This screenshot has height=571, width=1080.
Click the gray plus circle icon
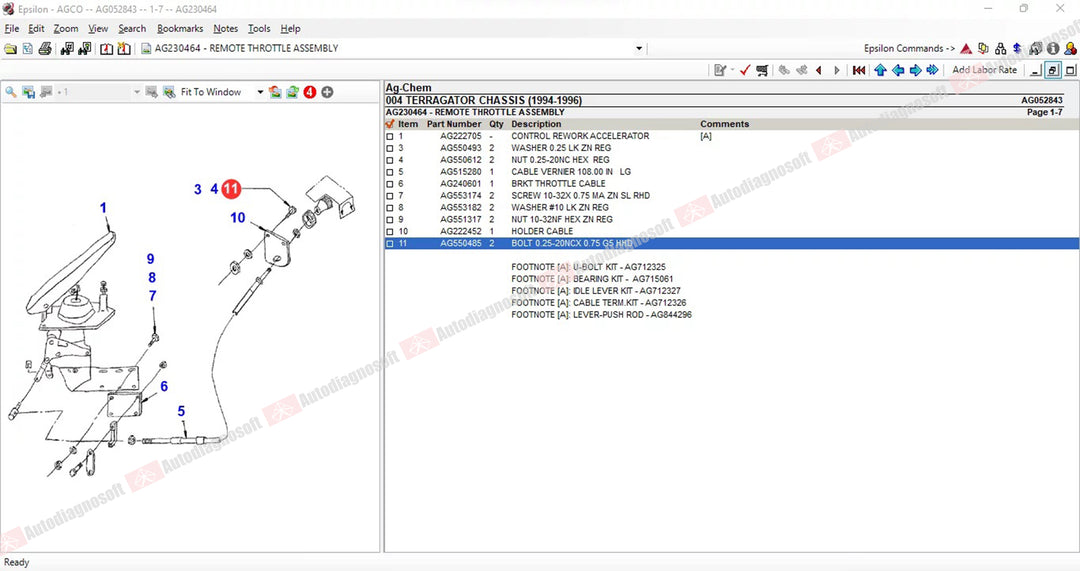(327, 92)
